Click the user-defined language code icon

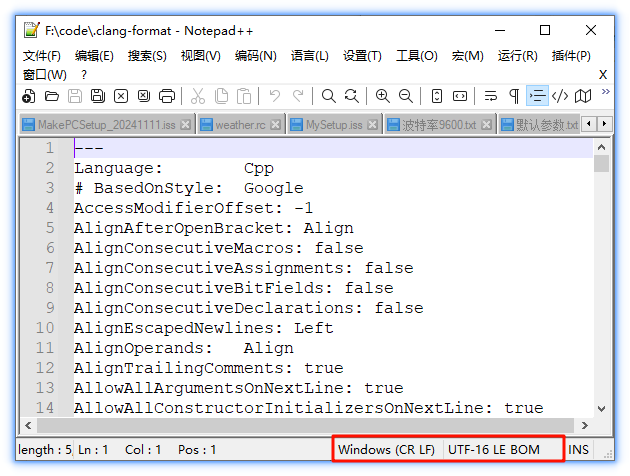560,96
